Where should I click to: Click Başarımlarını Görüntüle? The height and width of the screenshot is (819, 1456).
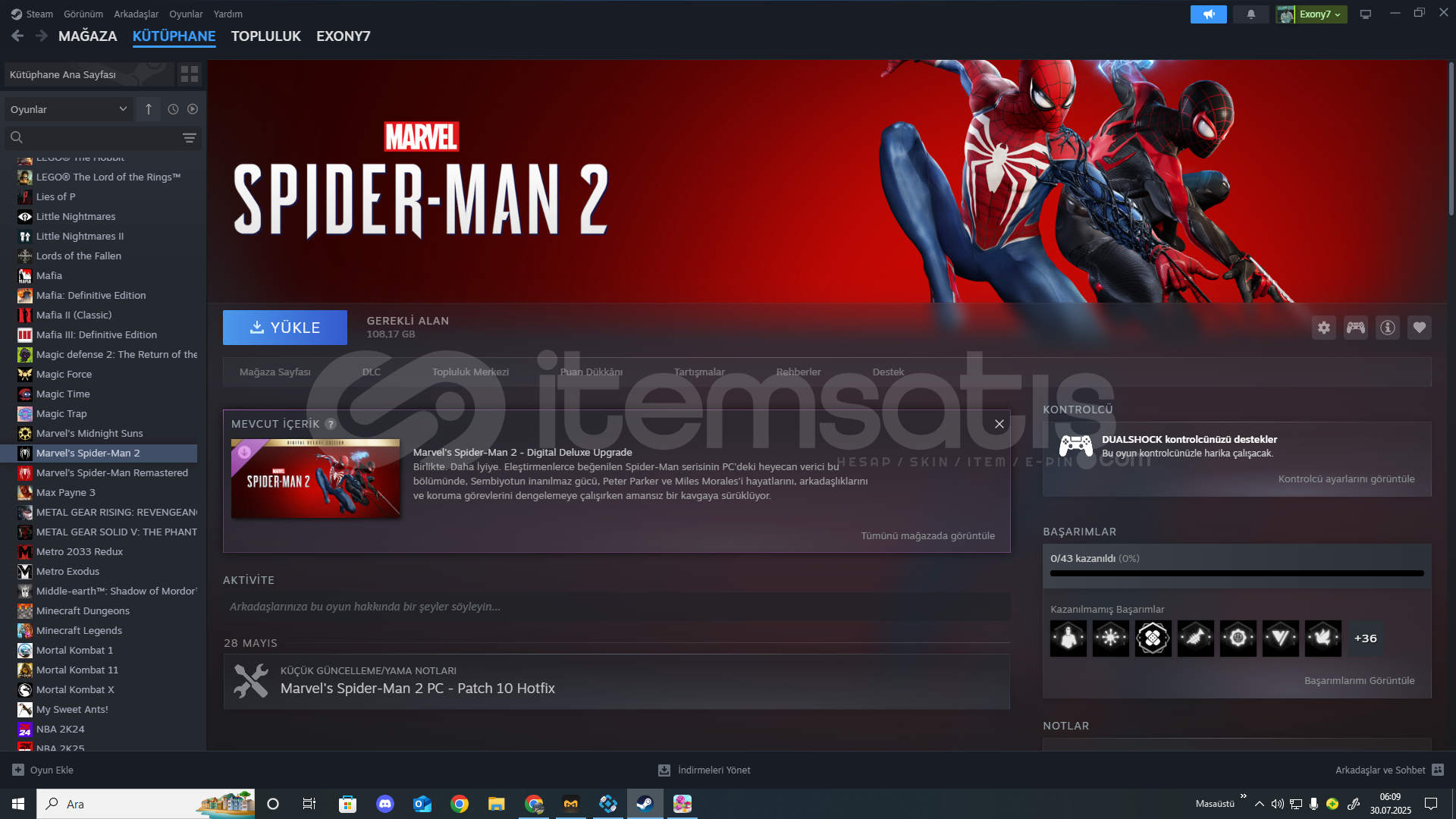[1360, 680]
